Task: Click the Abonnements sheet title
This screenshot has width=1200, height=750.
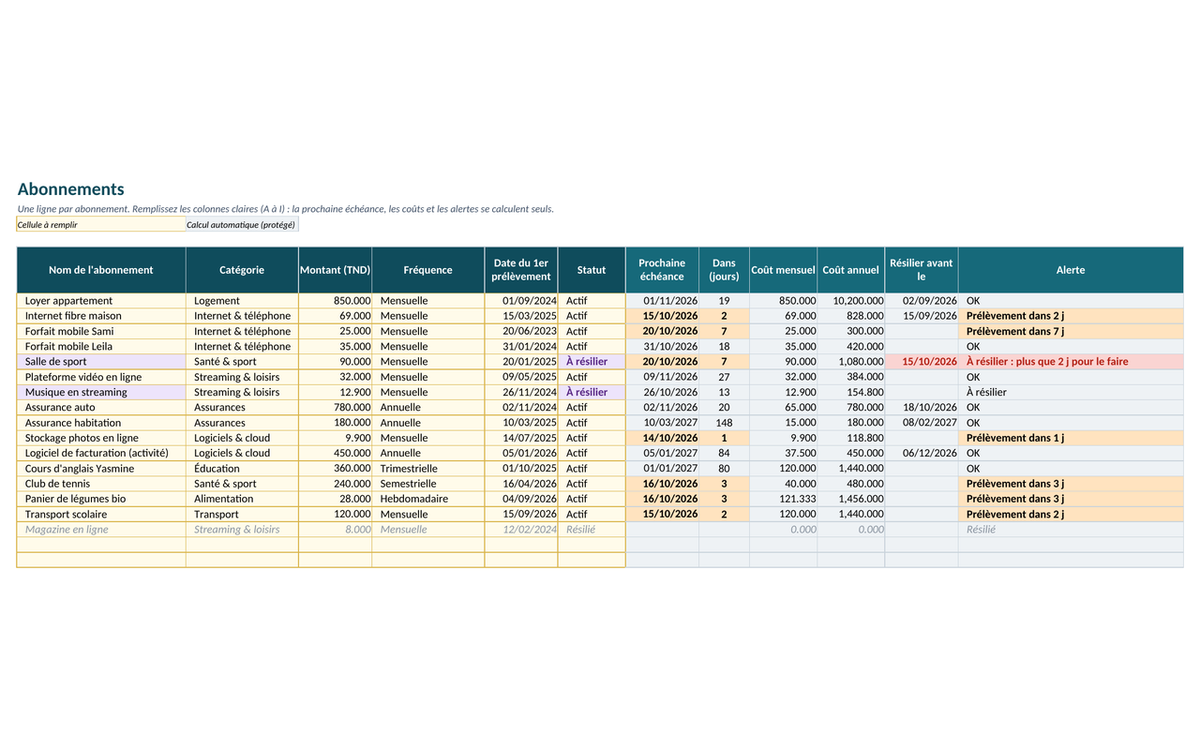Action: coord(71,189)
